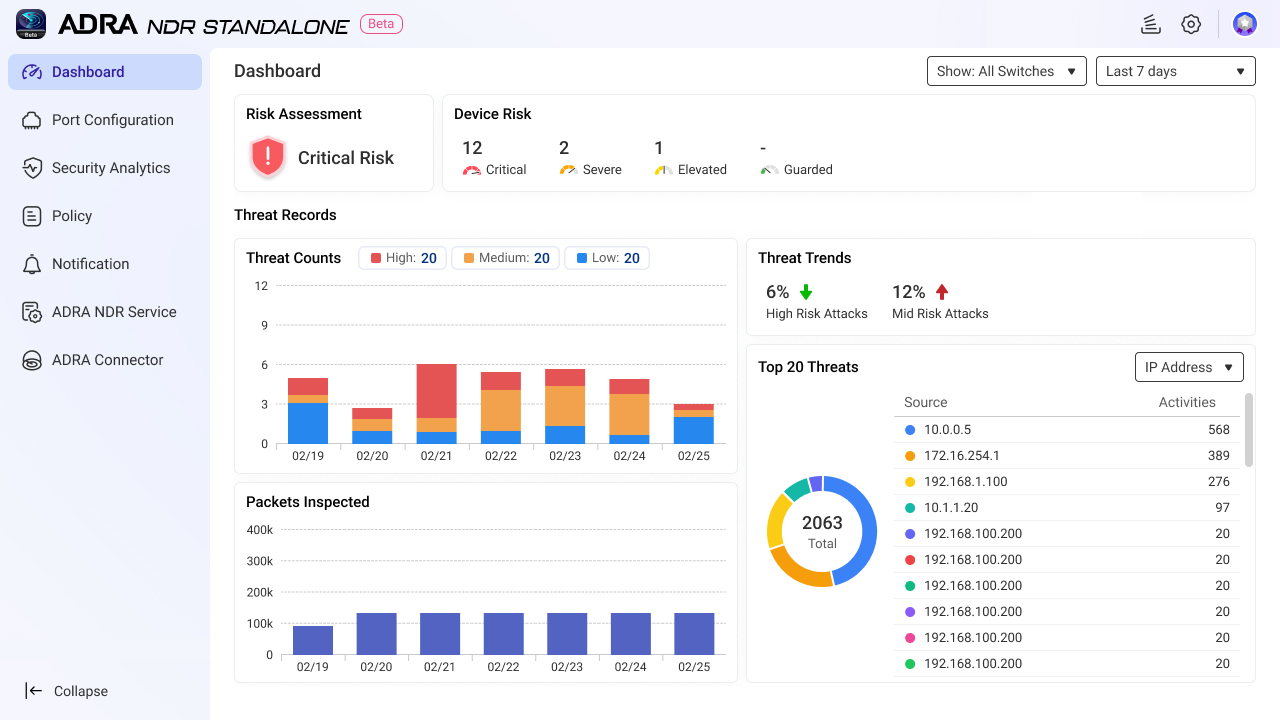1280x720 pixels.
Task: Click the Security Analytics shield icon
Action: (32, 168)
